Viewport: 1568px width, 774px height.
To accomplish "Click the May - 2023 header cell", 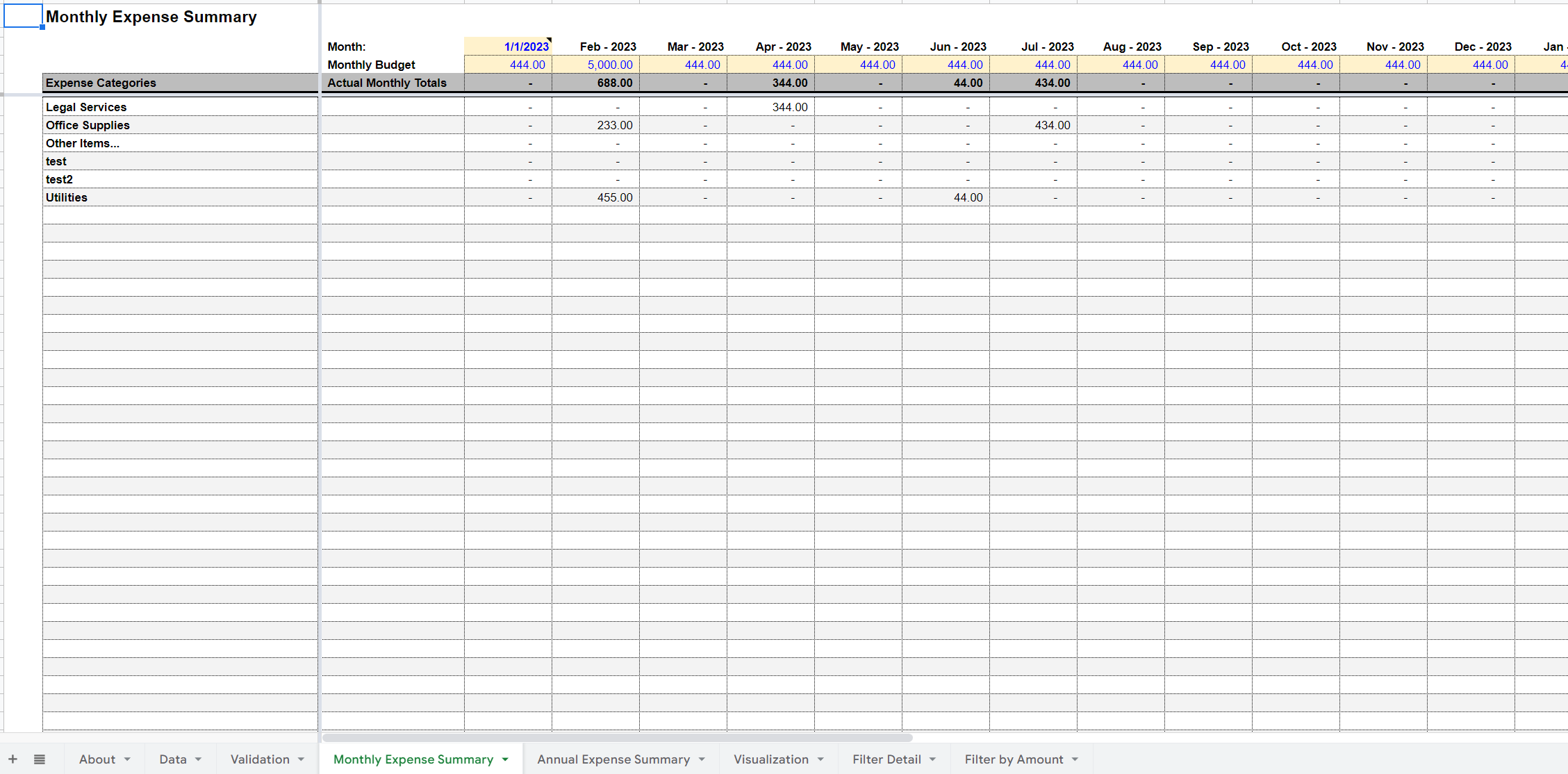I will (x=858, y=47).
